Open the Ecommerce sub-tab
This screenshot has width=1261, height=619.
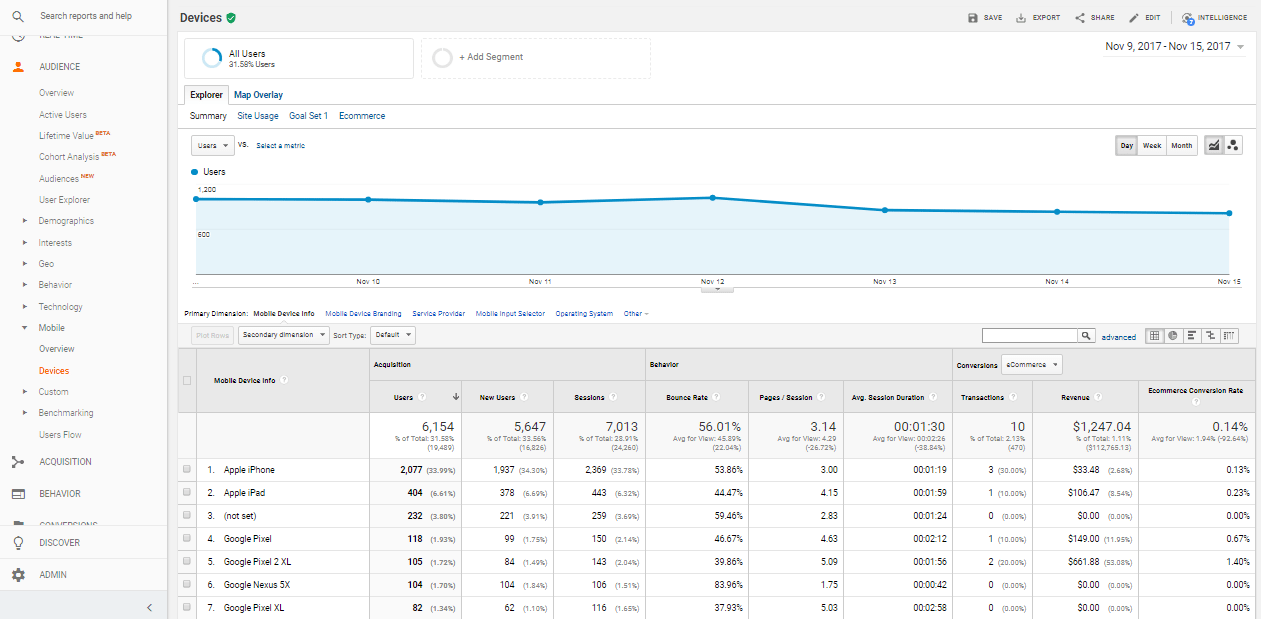click(362, 116)
